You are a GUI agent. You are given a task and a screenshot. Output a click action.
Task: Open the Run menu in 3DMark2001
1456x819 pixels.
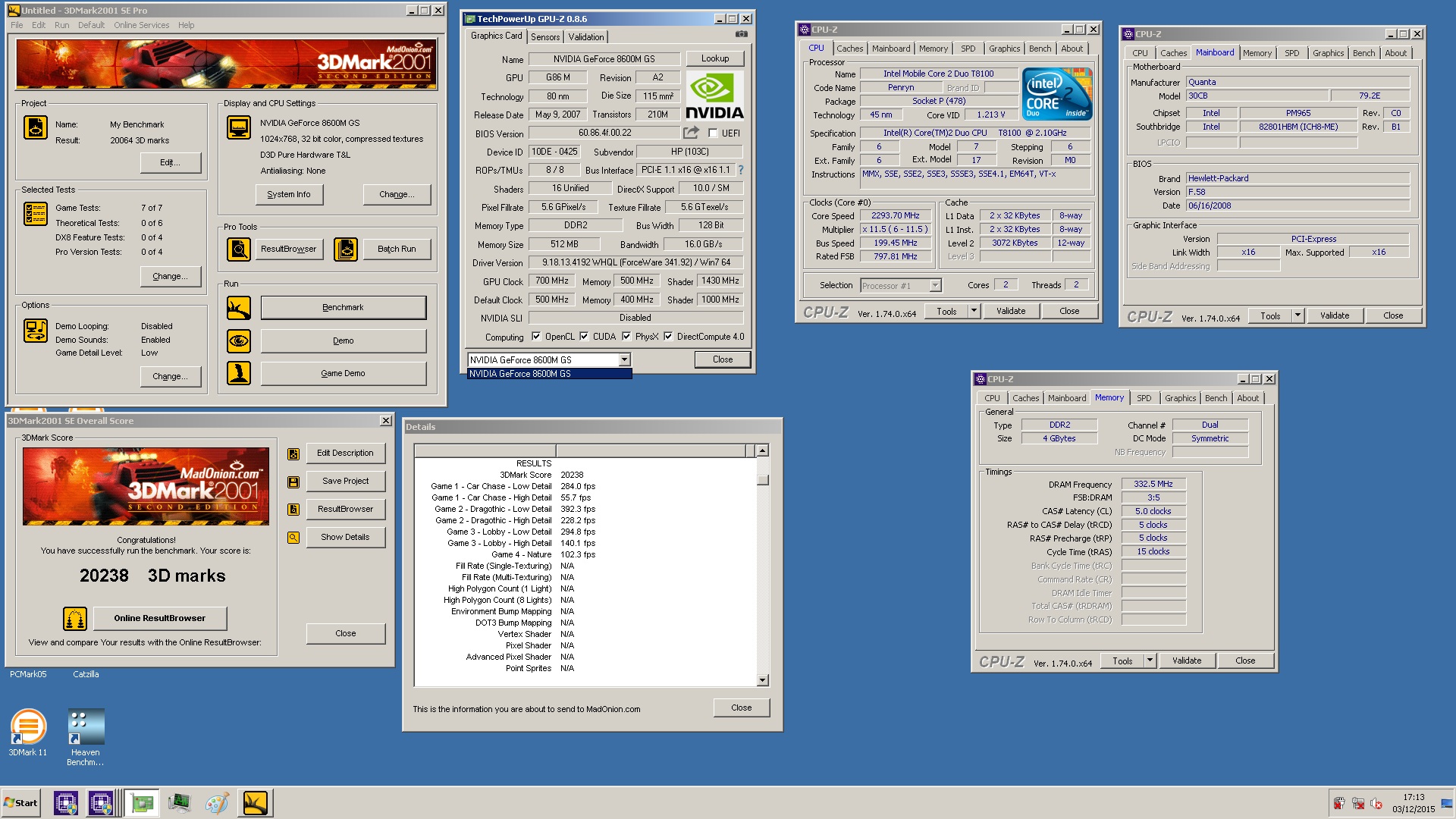61,25
